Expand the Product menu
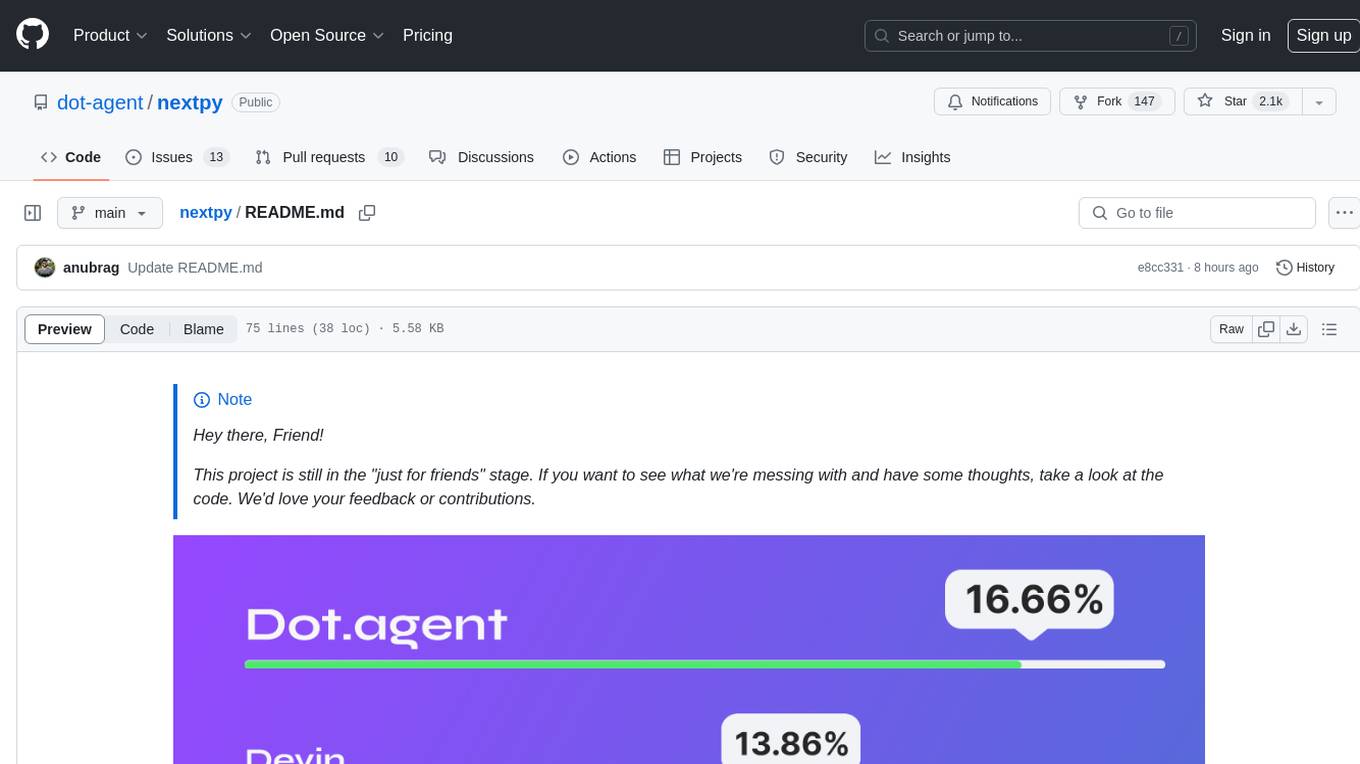The image size is (1360, 764). pos(110,35)
